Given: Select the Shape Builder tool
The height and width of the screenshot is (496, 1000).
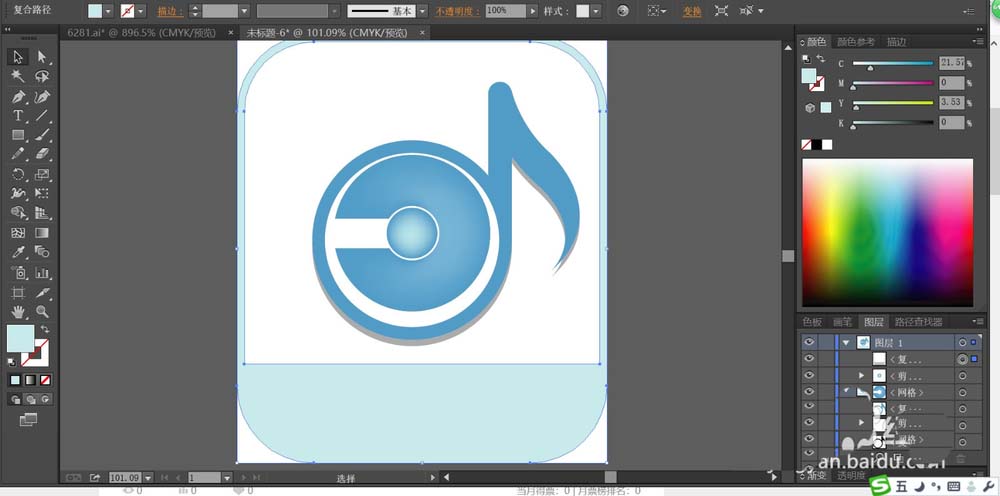Looking at the screenshot, I should coord(18,213).
